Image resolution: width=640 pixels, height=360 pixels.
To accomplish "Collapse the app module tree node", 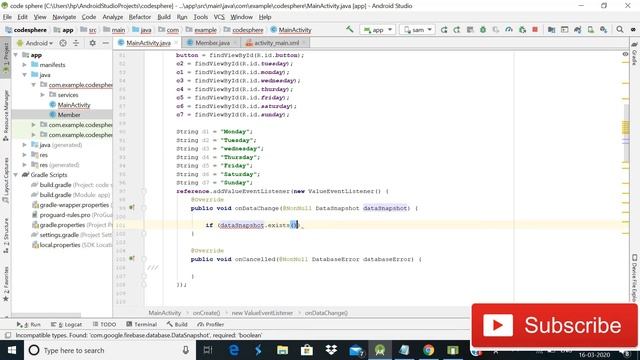I will (16, 55).
